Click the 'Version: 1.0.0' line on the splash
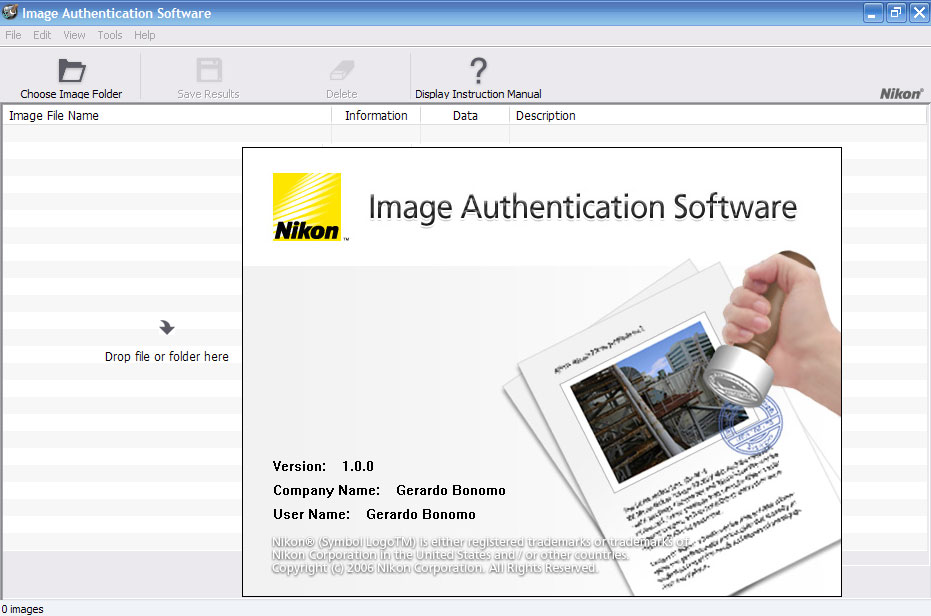Viewport: 931px width, 616px height. pos(323,466)
